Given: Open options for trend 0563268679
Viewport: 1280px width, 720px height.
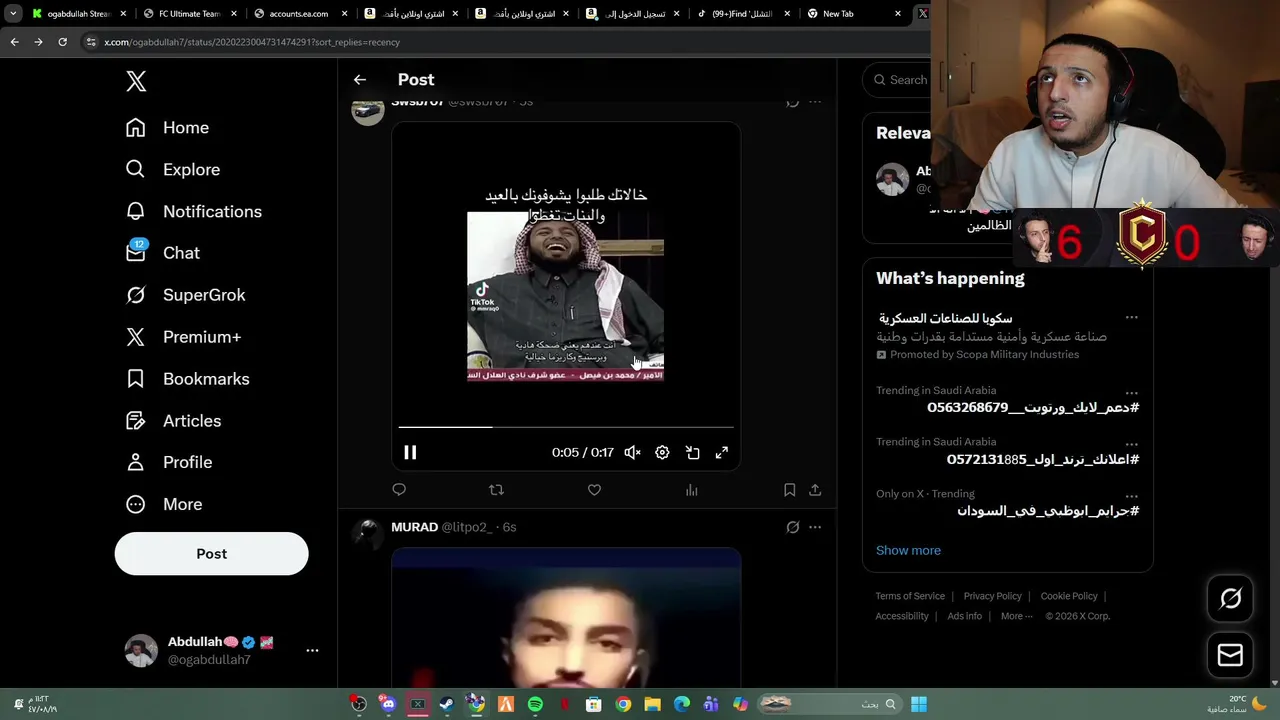Looking at the screenshot, I should coord(1131,393).
